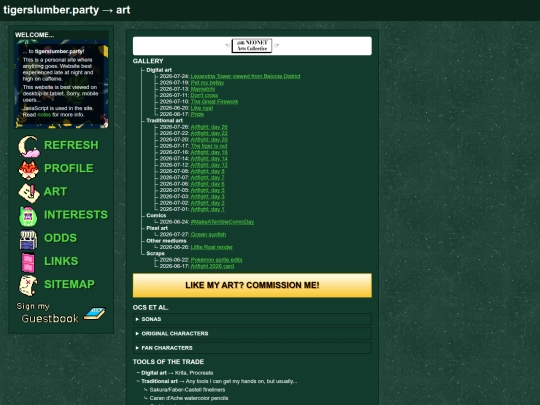
Task: Open the Artfight day 3 link
Action: [208, 197]
